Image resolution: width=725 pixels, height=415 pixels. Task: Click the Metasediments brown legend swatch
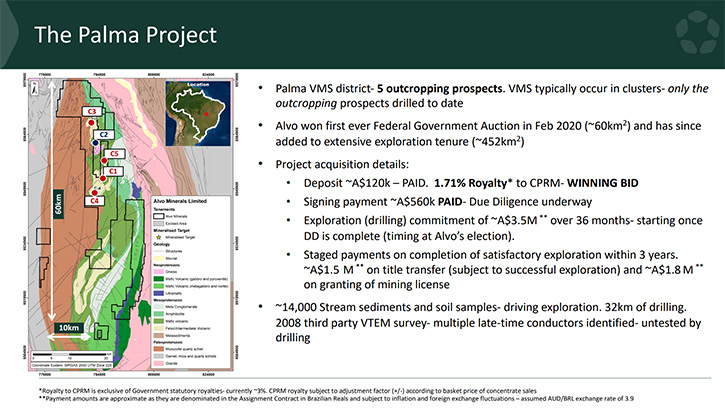point(159,335)
